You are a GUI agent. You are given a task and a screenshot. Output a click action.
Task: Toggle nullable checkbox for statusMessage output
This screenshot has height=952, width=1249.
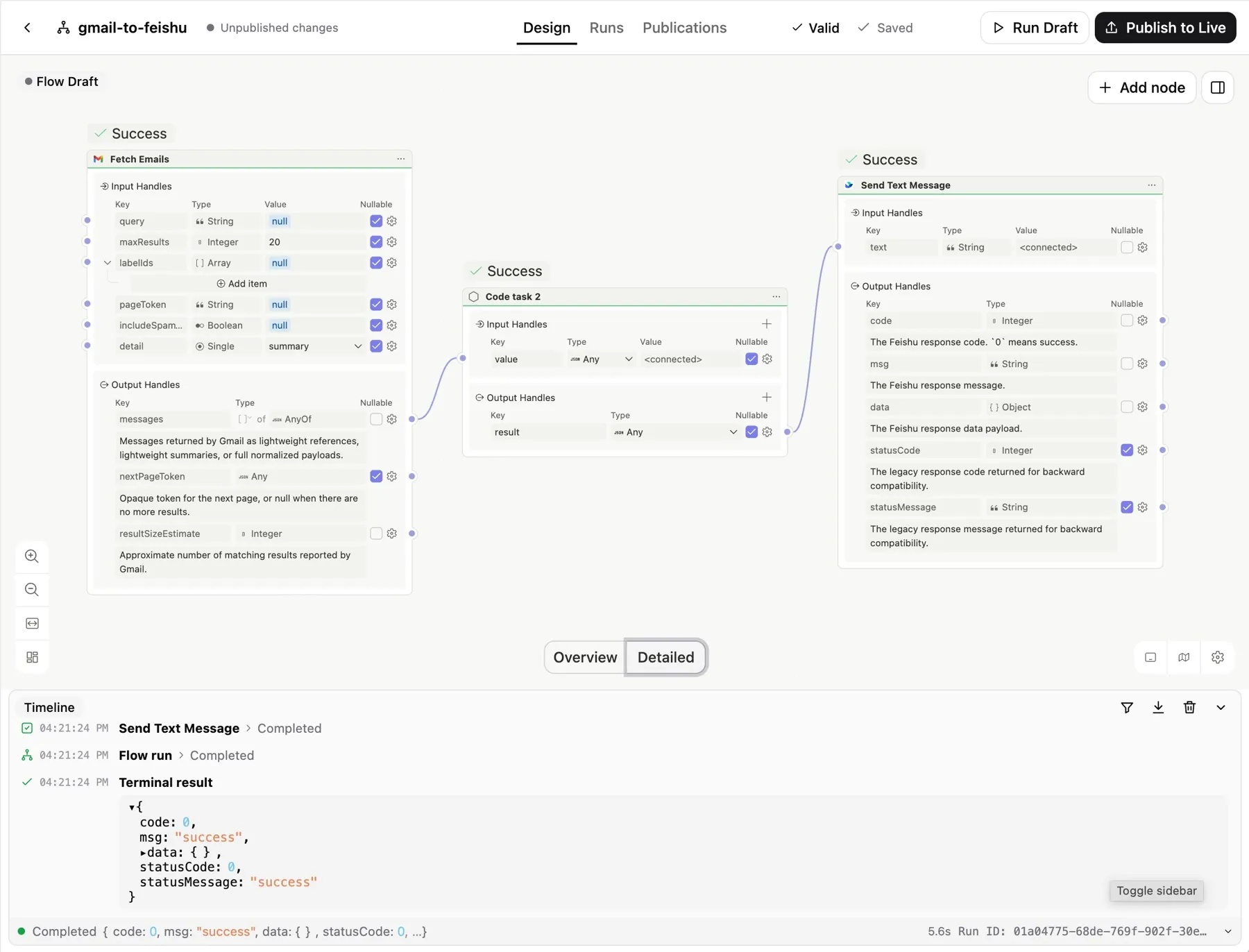(1127, 507)
